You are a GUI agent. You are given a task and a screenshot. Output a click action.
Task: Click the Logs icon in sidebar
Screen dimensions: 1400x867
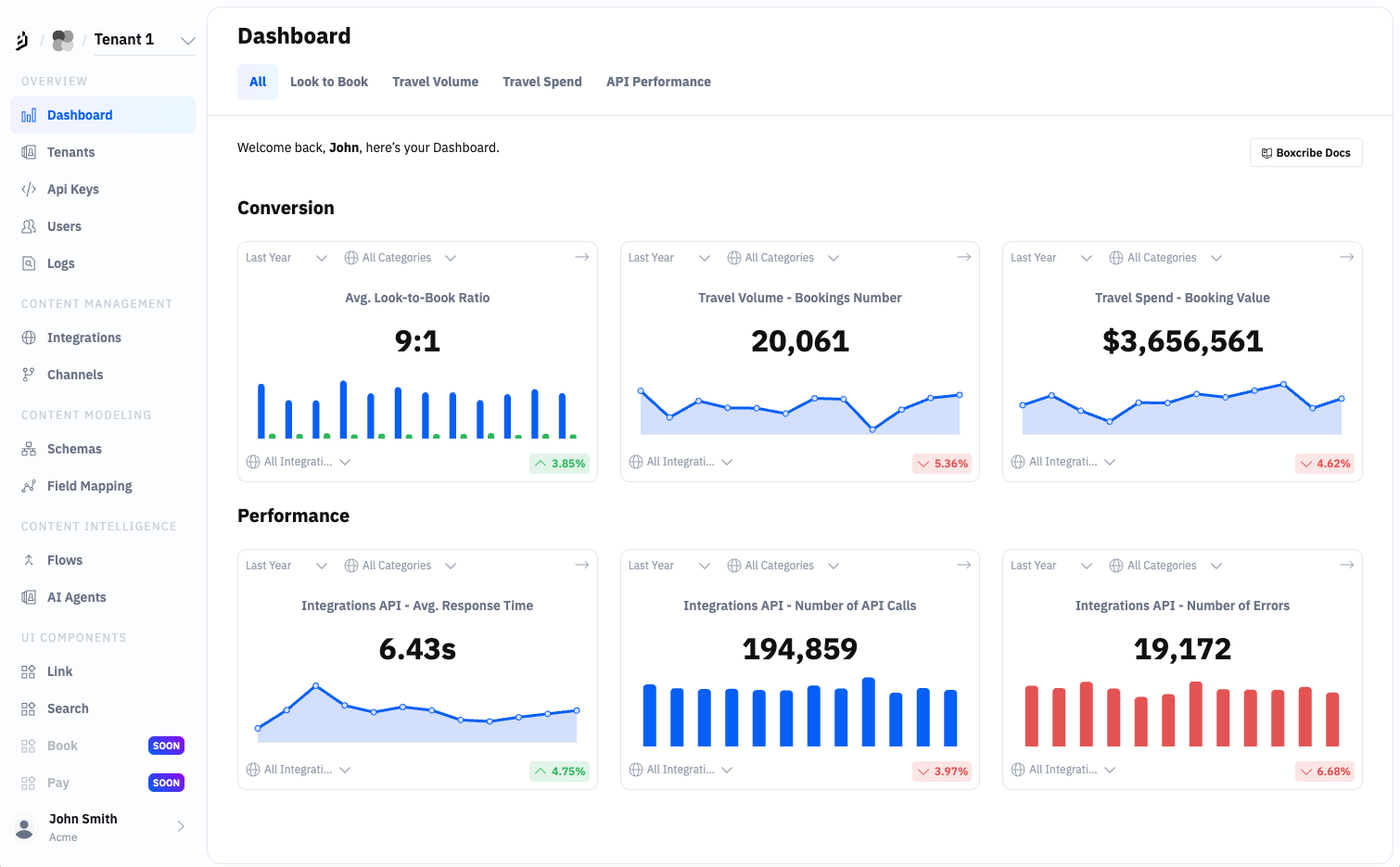tap(29, 263)
